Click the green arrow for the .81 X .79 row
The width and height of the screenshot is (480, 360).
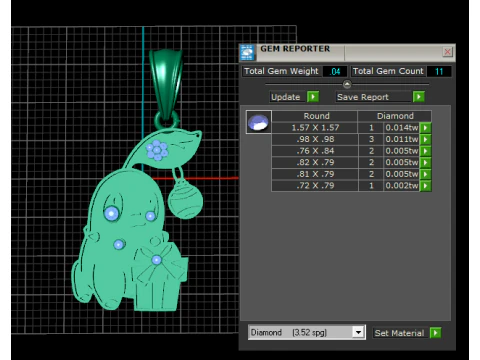[x=425, y=174]
